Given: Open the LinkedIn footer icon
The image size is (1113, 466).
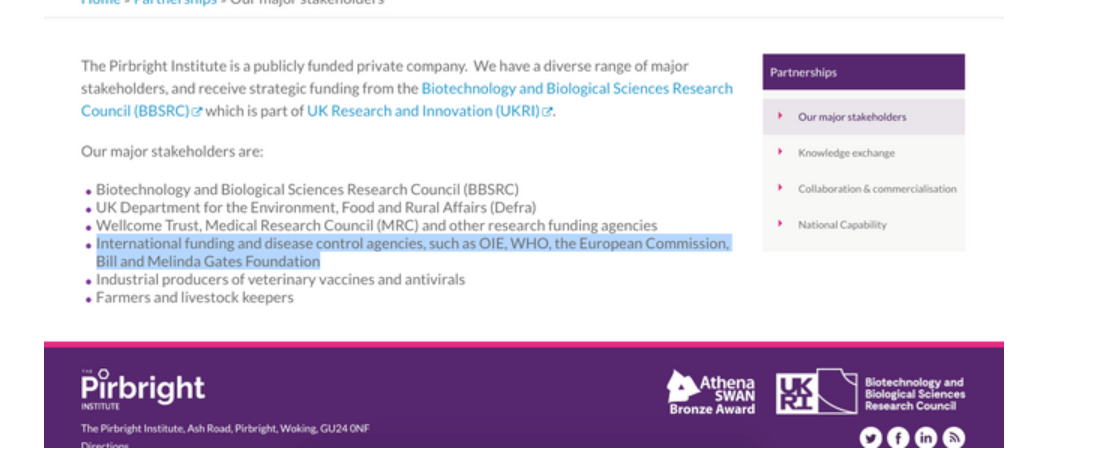Looking at the screenshot, I should coord(926,437).
